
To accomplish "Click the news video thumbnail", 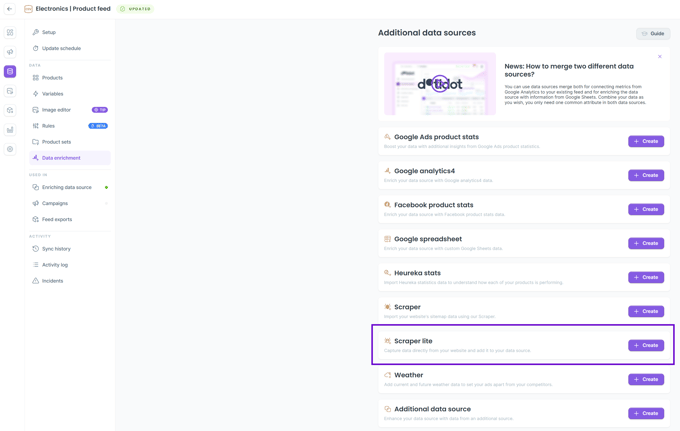I will pos(440,84).
